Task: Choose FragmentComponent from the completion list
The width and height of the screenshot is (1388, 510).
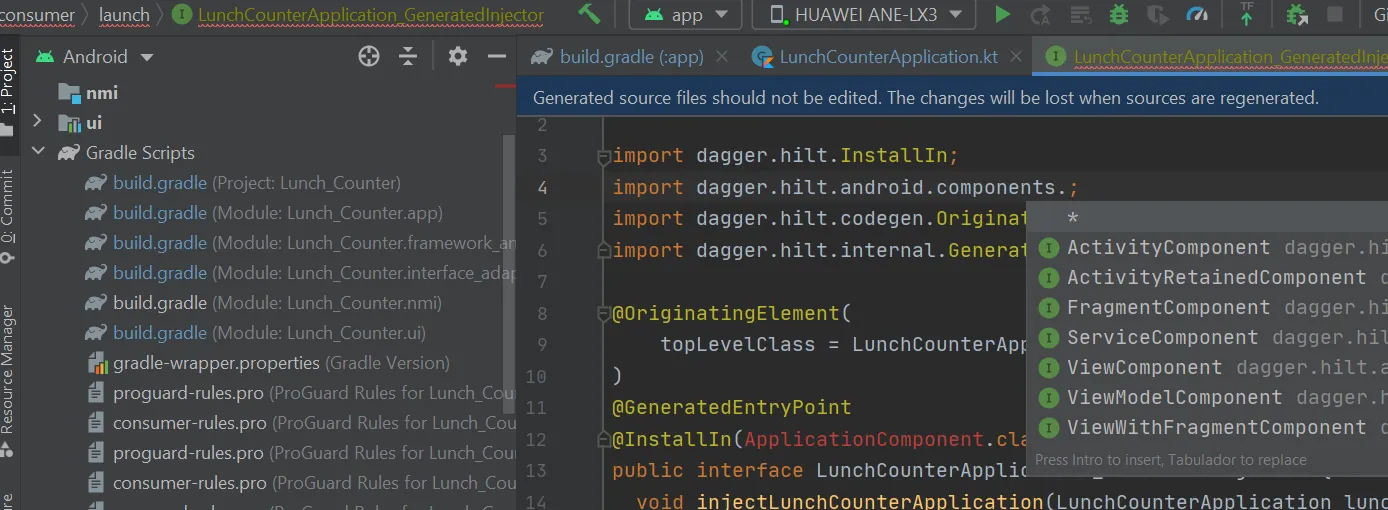Action: pyautogui.click(x=1208, y=308)
